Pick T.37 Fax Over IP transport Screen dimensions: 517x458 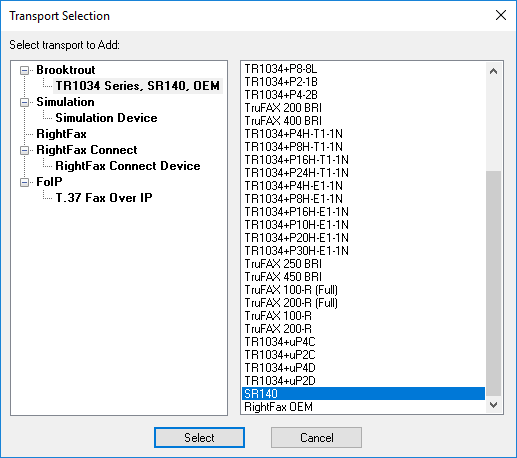coord(104,198)
